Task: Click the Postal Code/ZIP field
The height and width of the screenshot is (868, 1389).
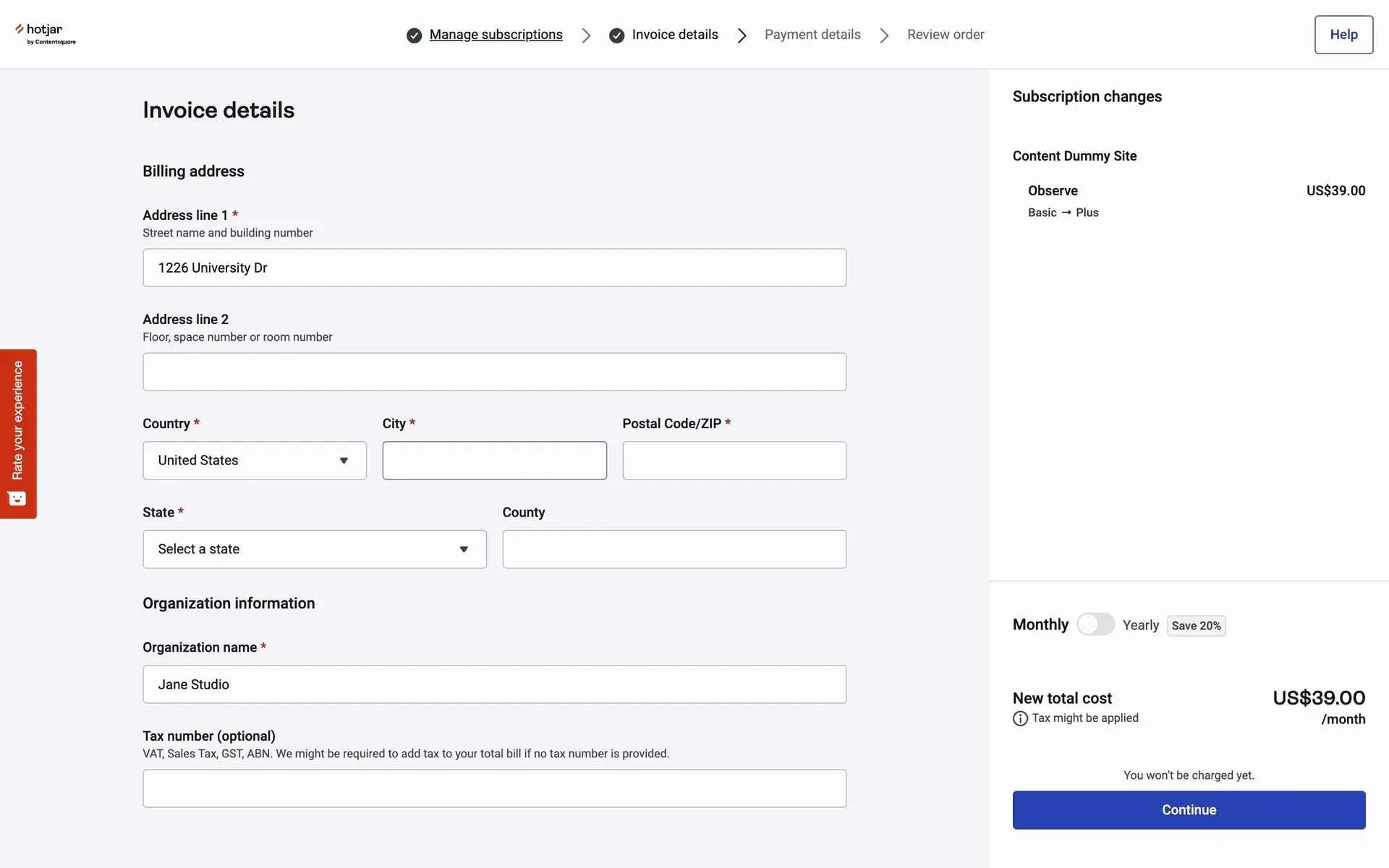Action: 734,461
